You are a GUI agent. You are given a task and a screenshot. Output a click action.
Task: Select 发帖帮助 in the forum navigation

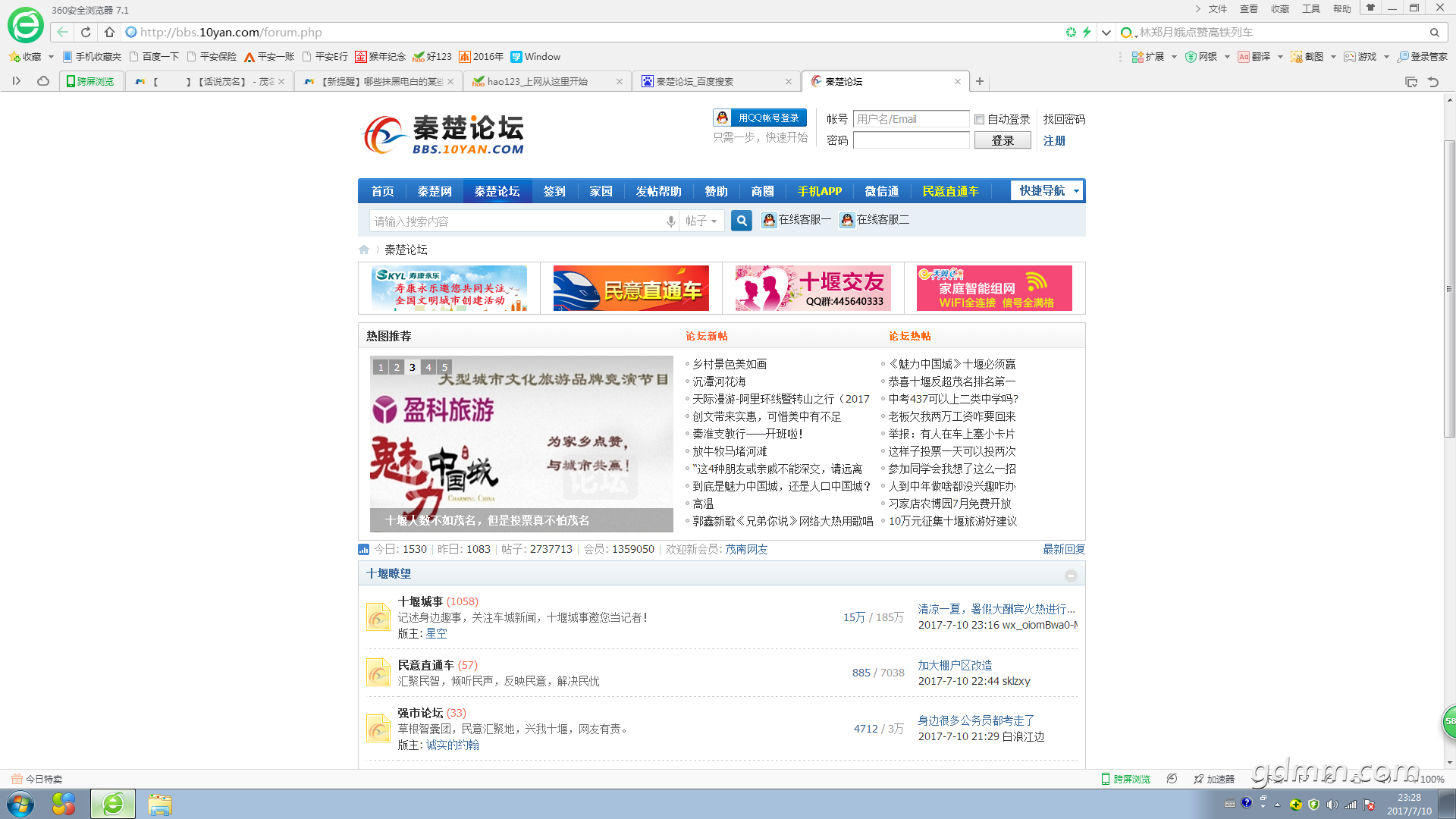[x=658, y=191]
